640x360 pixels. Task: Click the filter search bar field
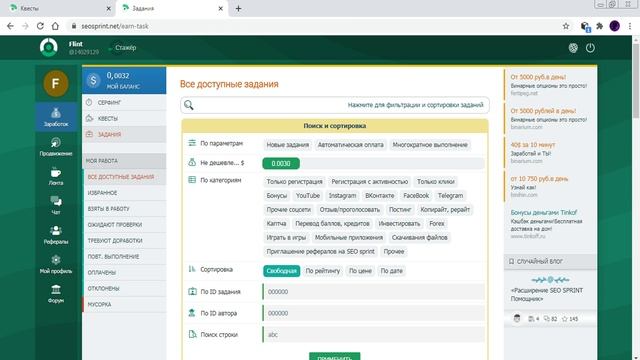click(335, 105)
